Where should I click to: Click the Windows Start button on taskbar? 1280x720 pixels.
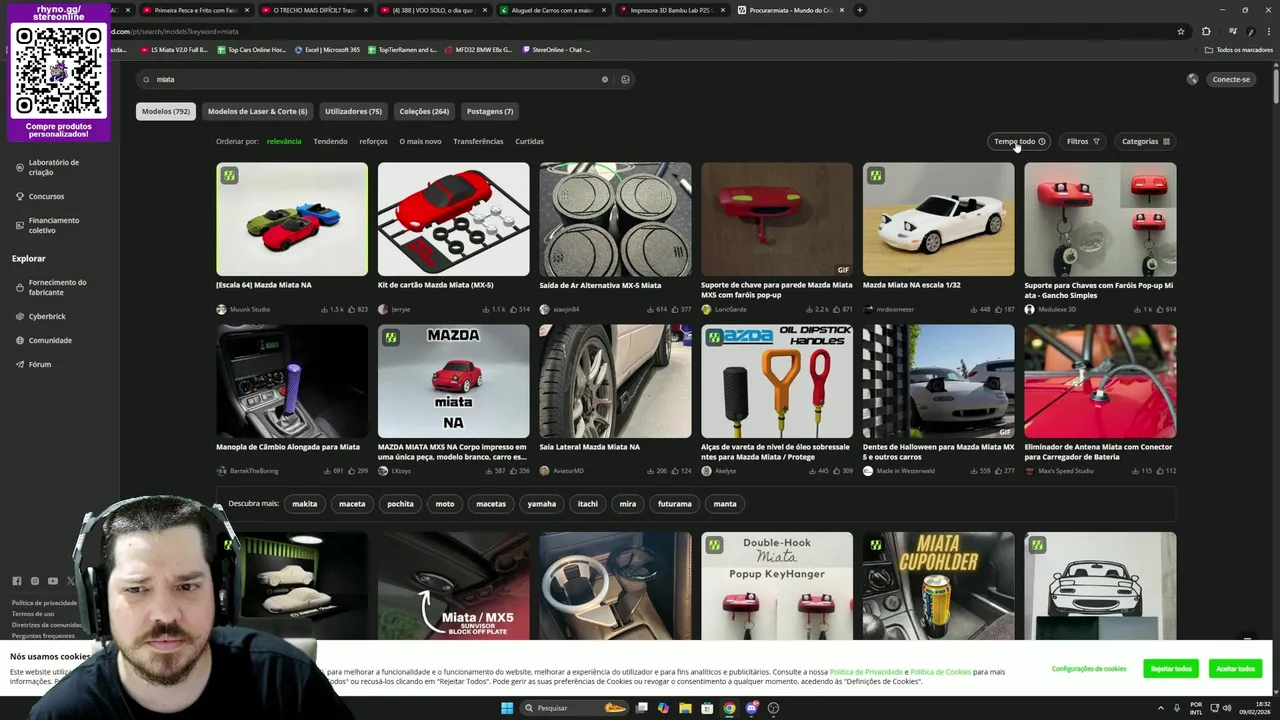[507, 708]
